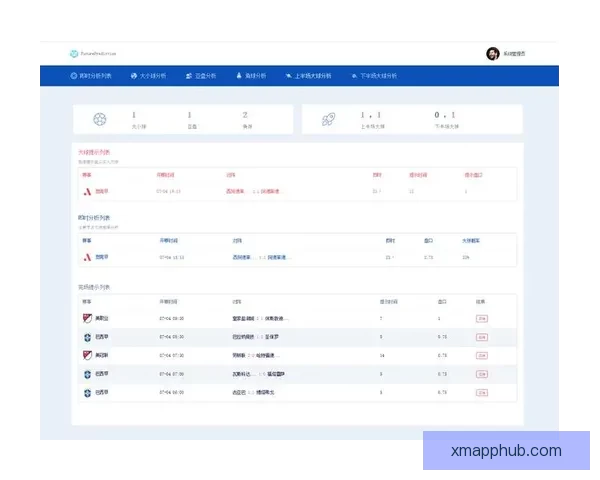Image resolution: width=600 pixels, height=480 pixels.
Task: Click red result badge in first completed row
Action: 481,318
